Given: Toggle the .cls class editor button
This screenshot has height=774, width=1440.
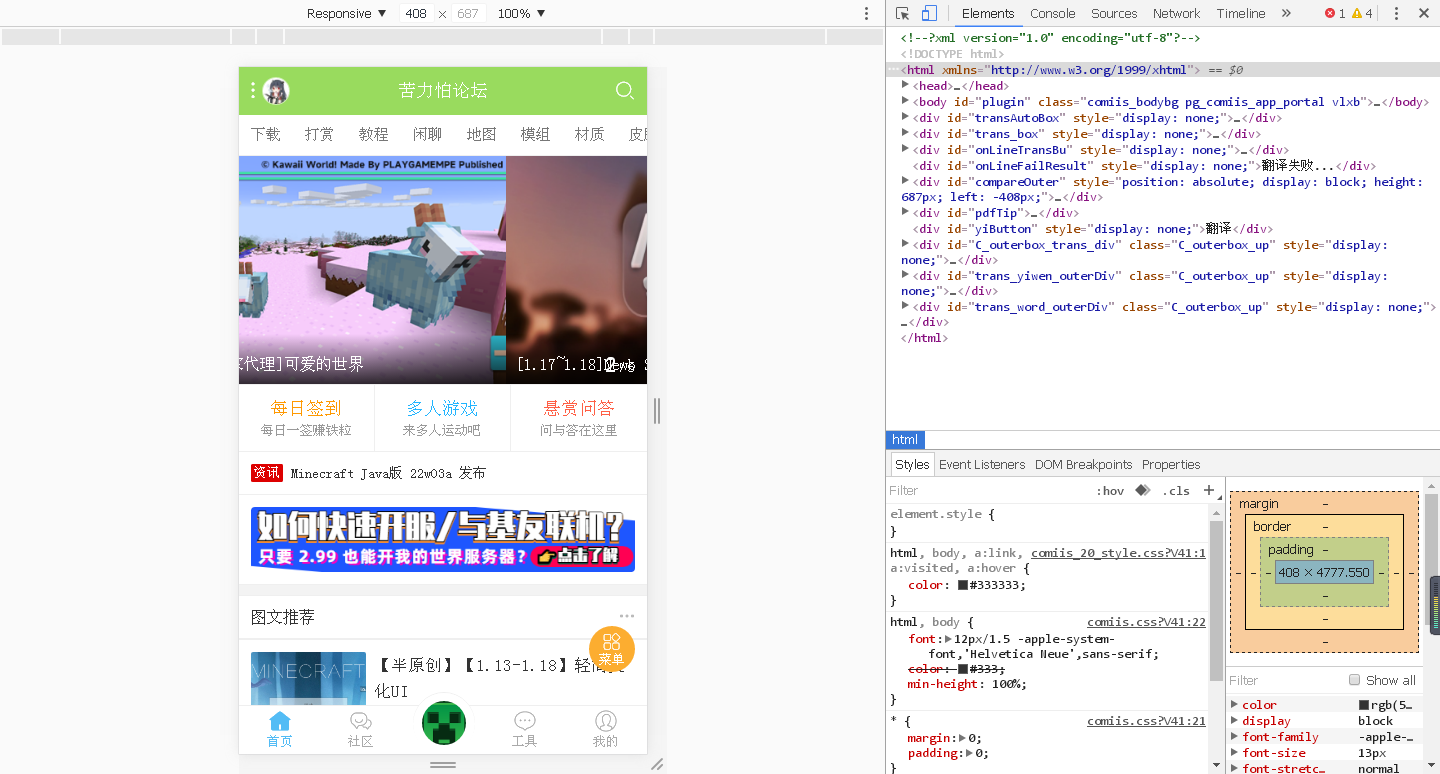Looking at the screenshot, I should (x=1176, y=491).
